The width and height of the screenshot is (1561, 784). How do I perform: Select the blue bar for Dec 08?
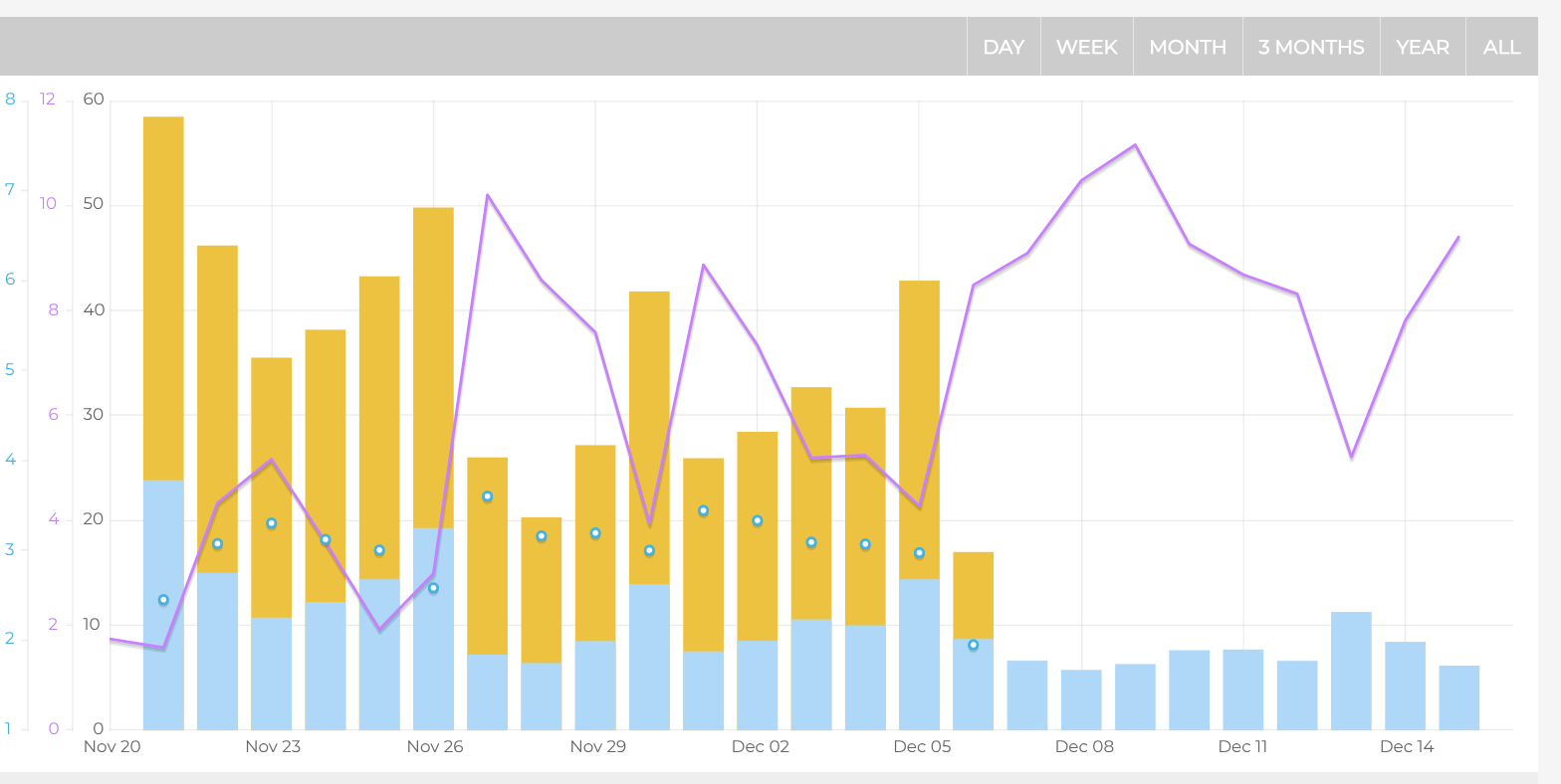click(1081, 699)
